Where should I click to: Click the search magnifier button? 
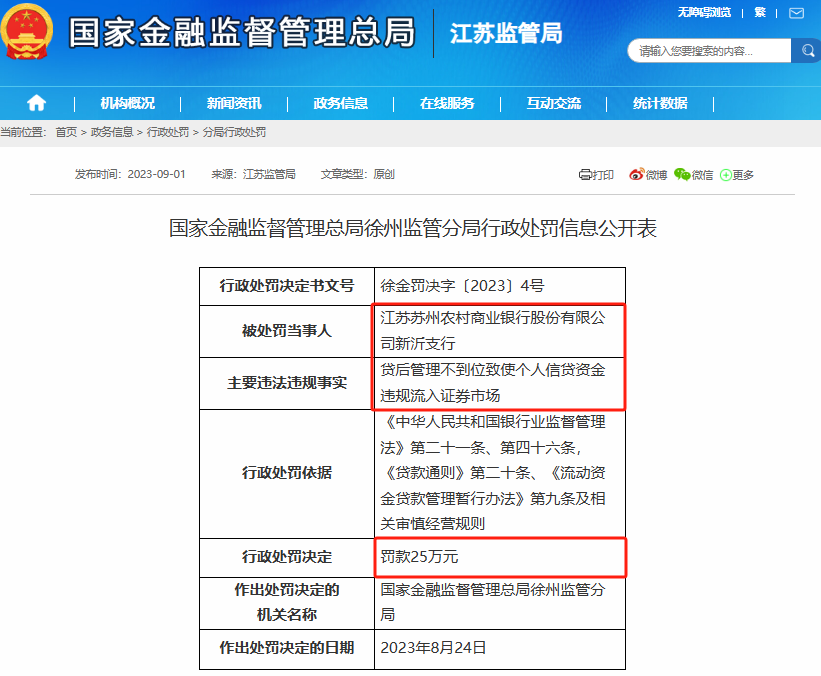point(807,51)
